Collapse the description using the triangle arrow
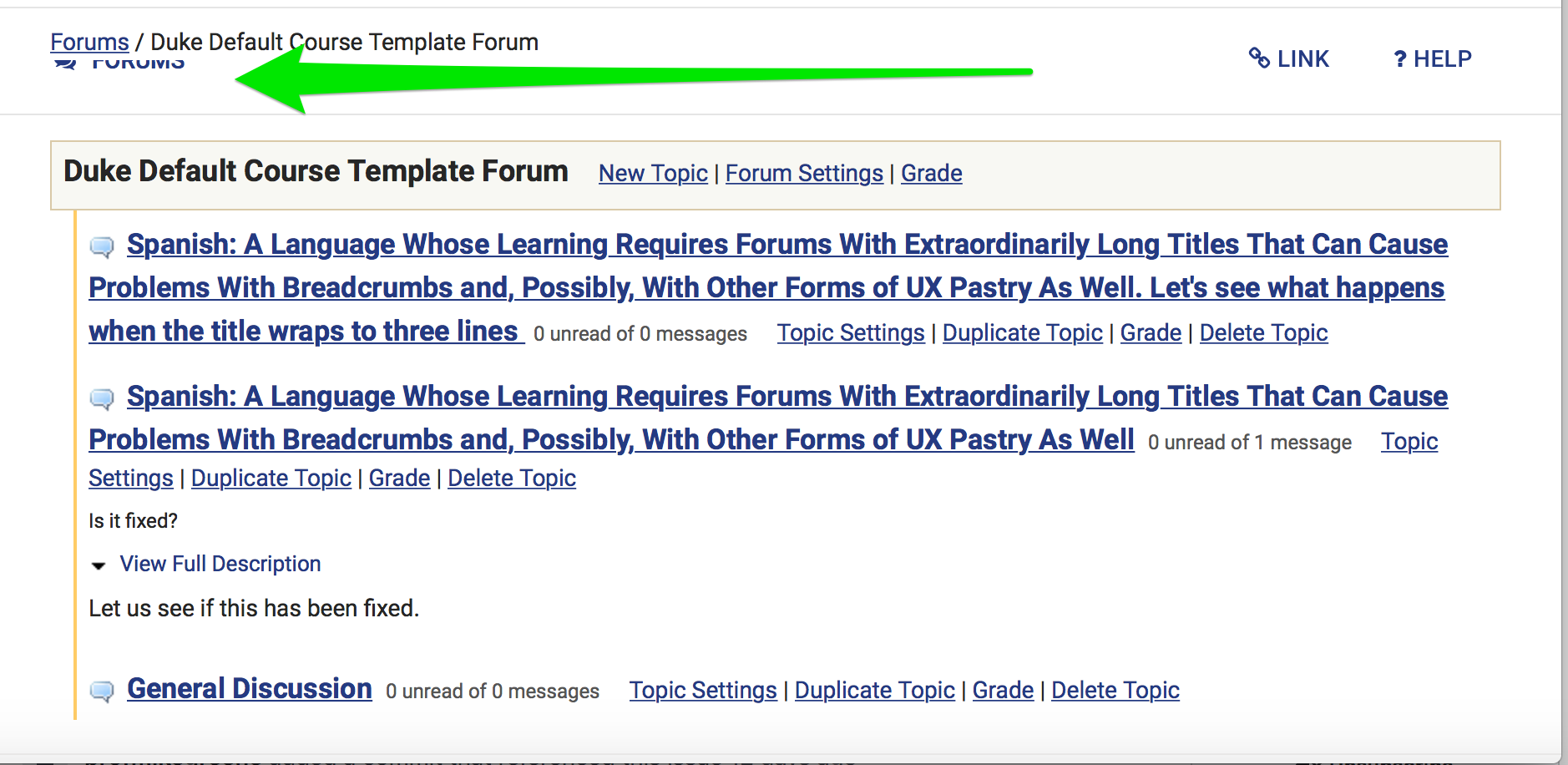The height and width of the screenshot is (765, 1568). [98, 565]
